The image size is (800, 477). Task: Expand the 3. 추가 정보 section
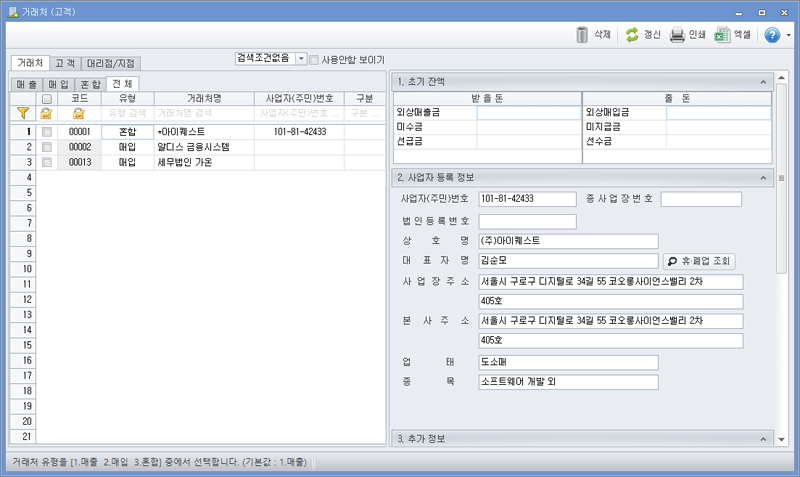tap(762, 439)
